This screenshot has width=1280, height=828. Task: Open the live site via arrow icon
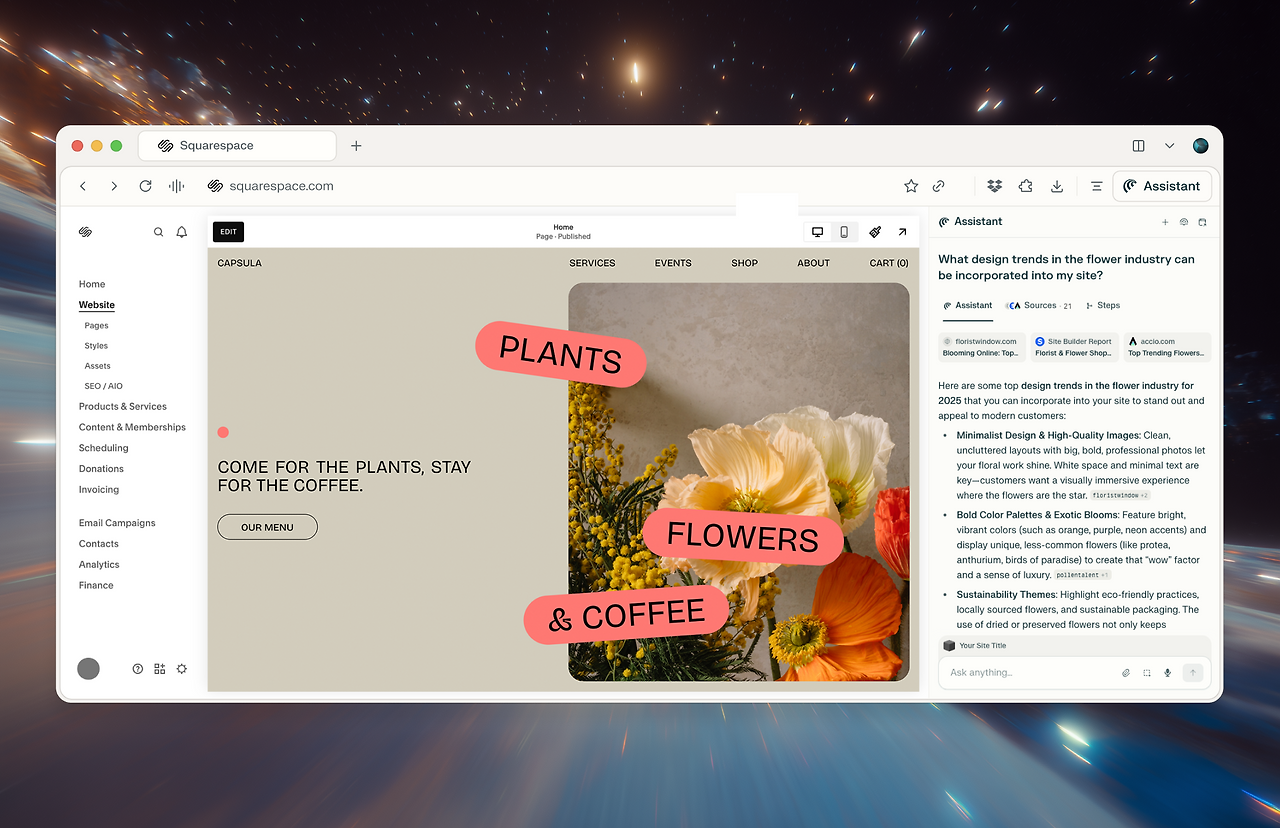point(902,231)
